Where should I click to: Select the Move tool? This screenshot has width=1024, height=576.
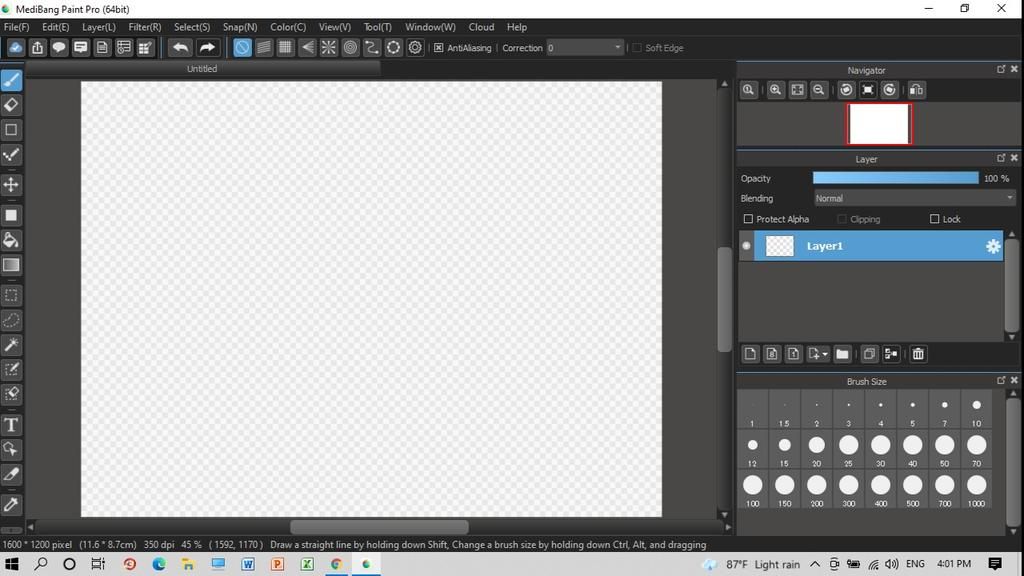point(11,185)
